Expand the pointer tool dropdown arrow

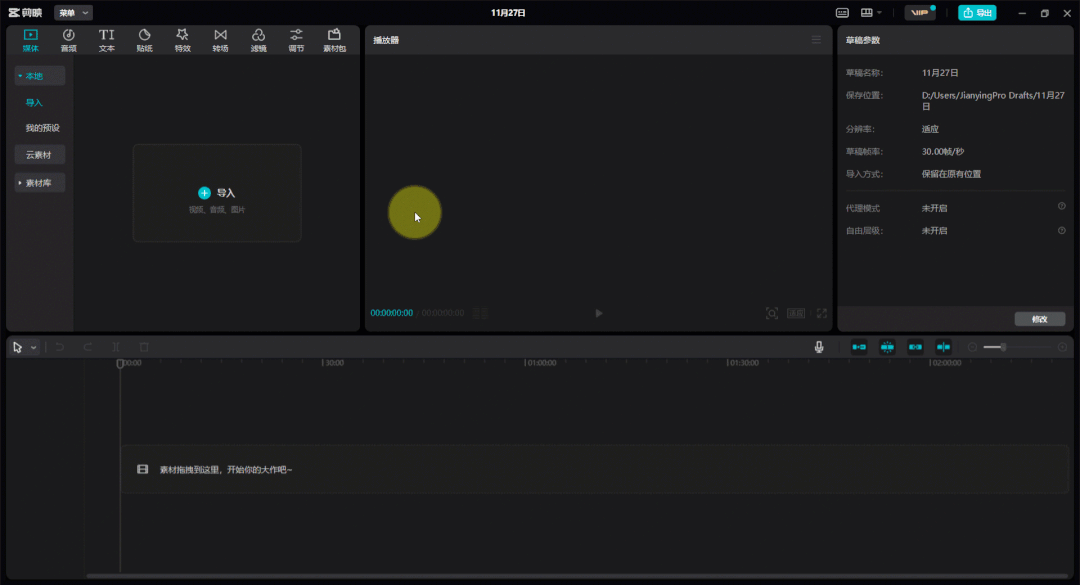[x=33, y=347]
